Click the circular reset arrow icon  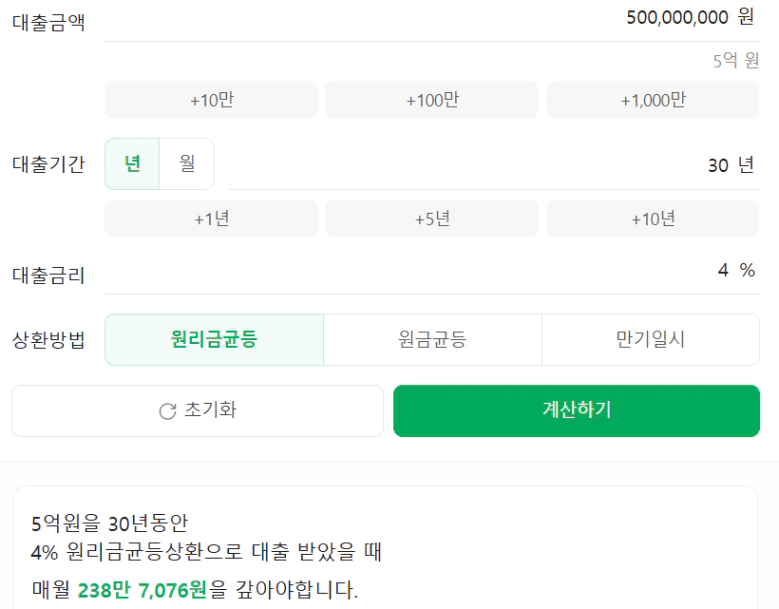(x=167, y=412)
